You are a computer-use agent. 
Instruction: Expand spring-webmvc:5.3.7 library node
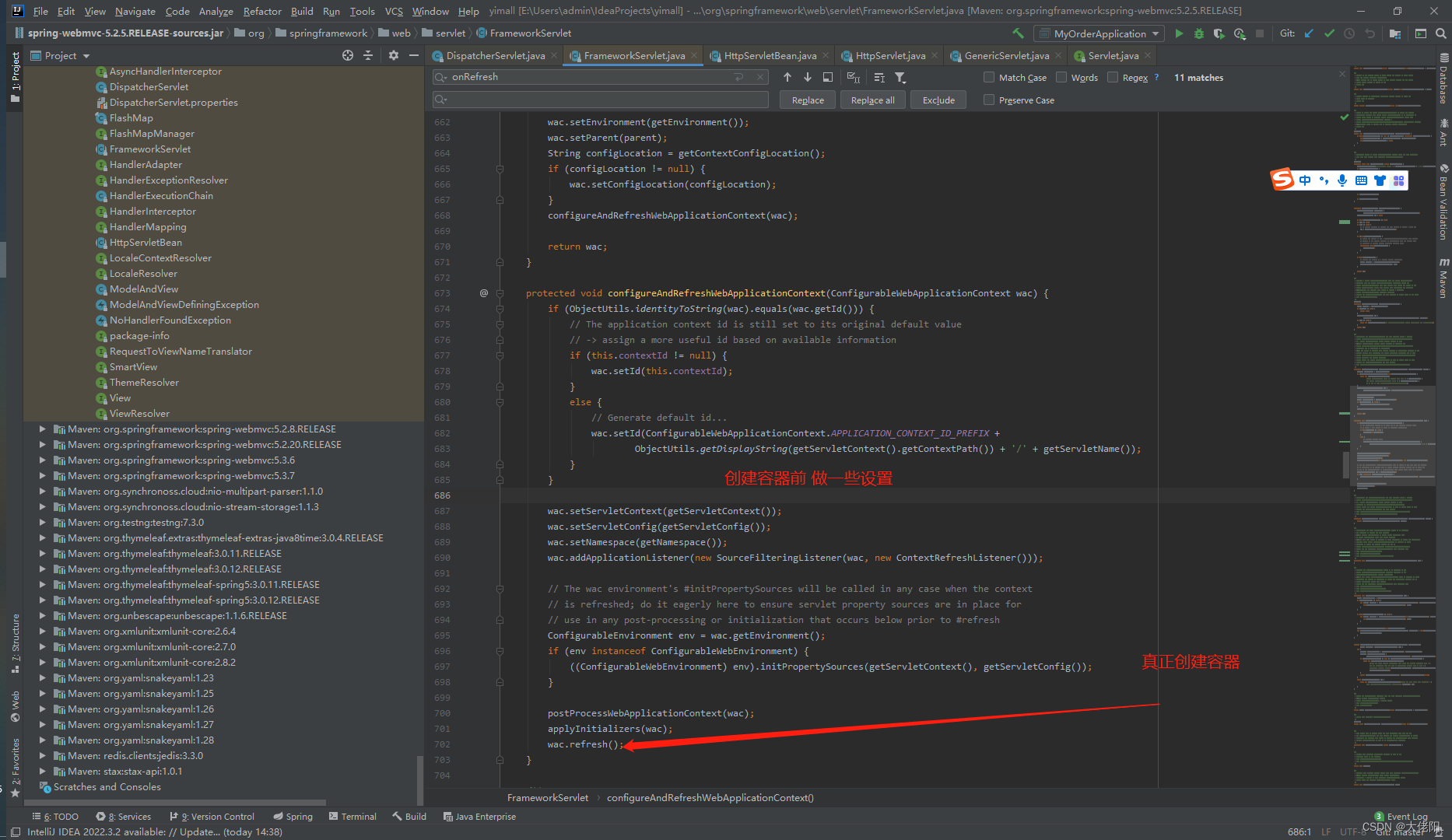tap(42, 475)
